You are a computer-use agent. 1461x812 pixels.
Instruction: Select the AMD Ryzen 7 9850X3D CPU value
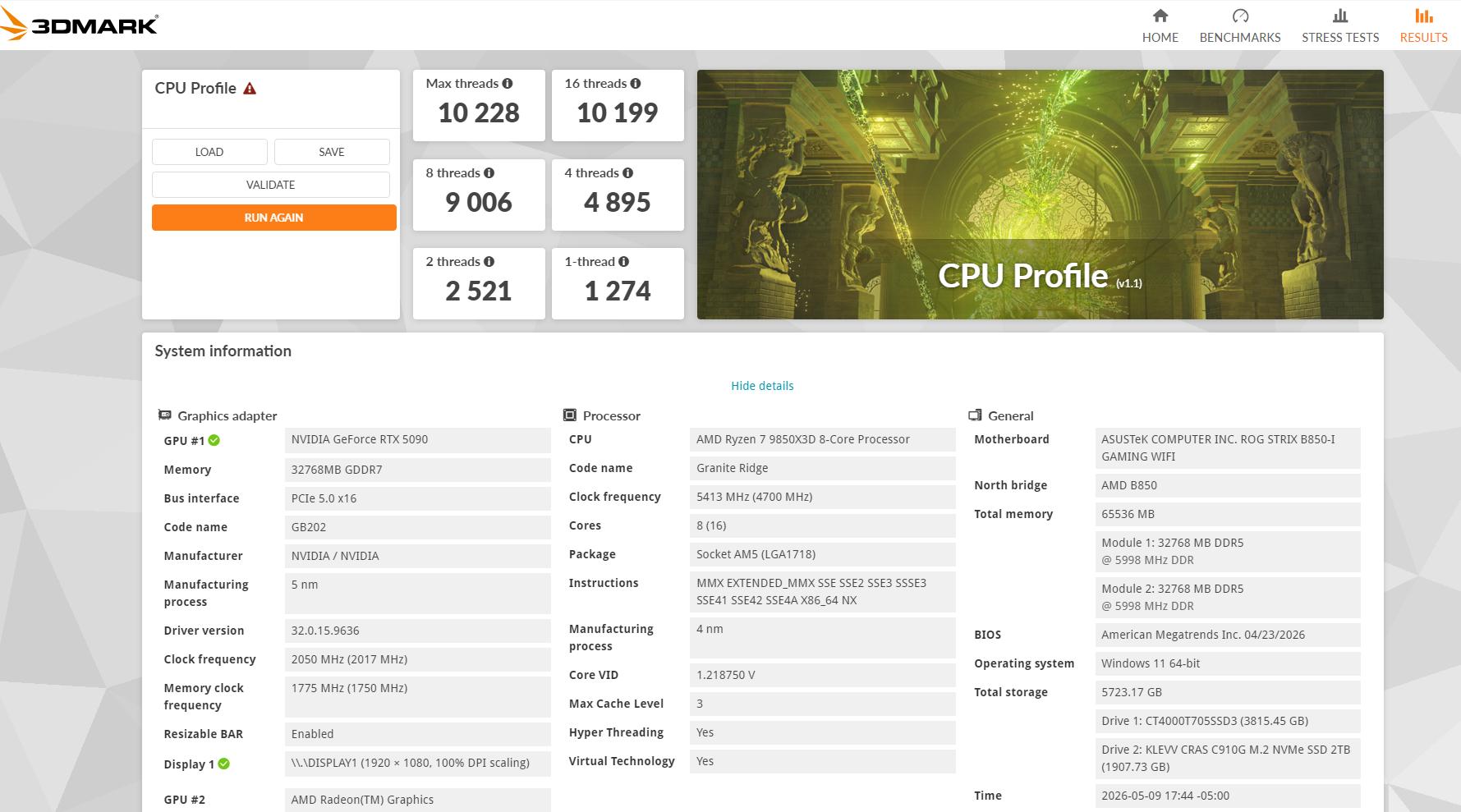point(823,439)
